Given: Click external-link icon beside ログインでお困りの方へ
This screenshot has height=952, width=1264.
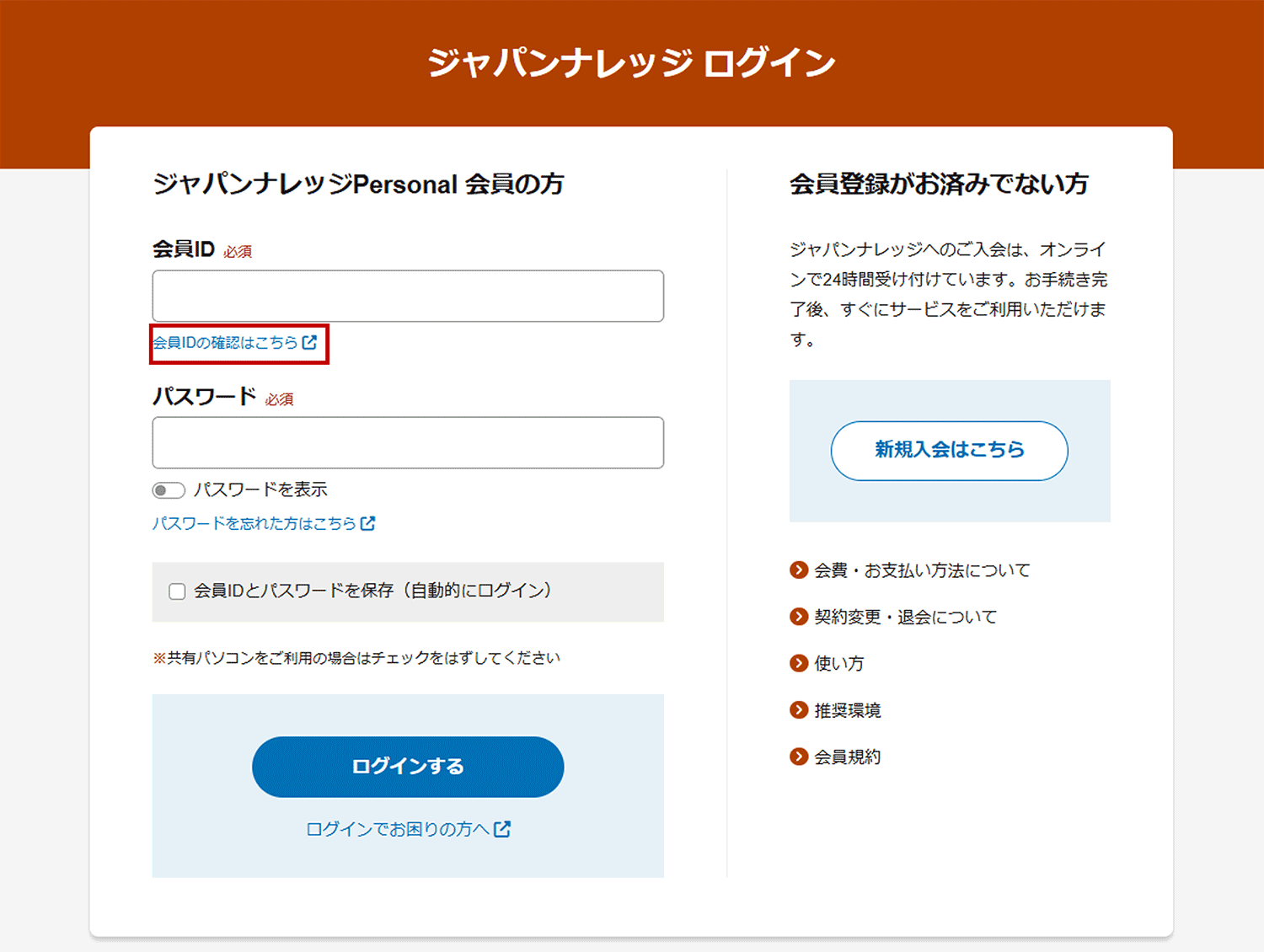Looking at the screenshot, I should (x=502, y=829).
